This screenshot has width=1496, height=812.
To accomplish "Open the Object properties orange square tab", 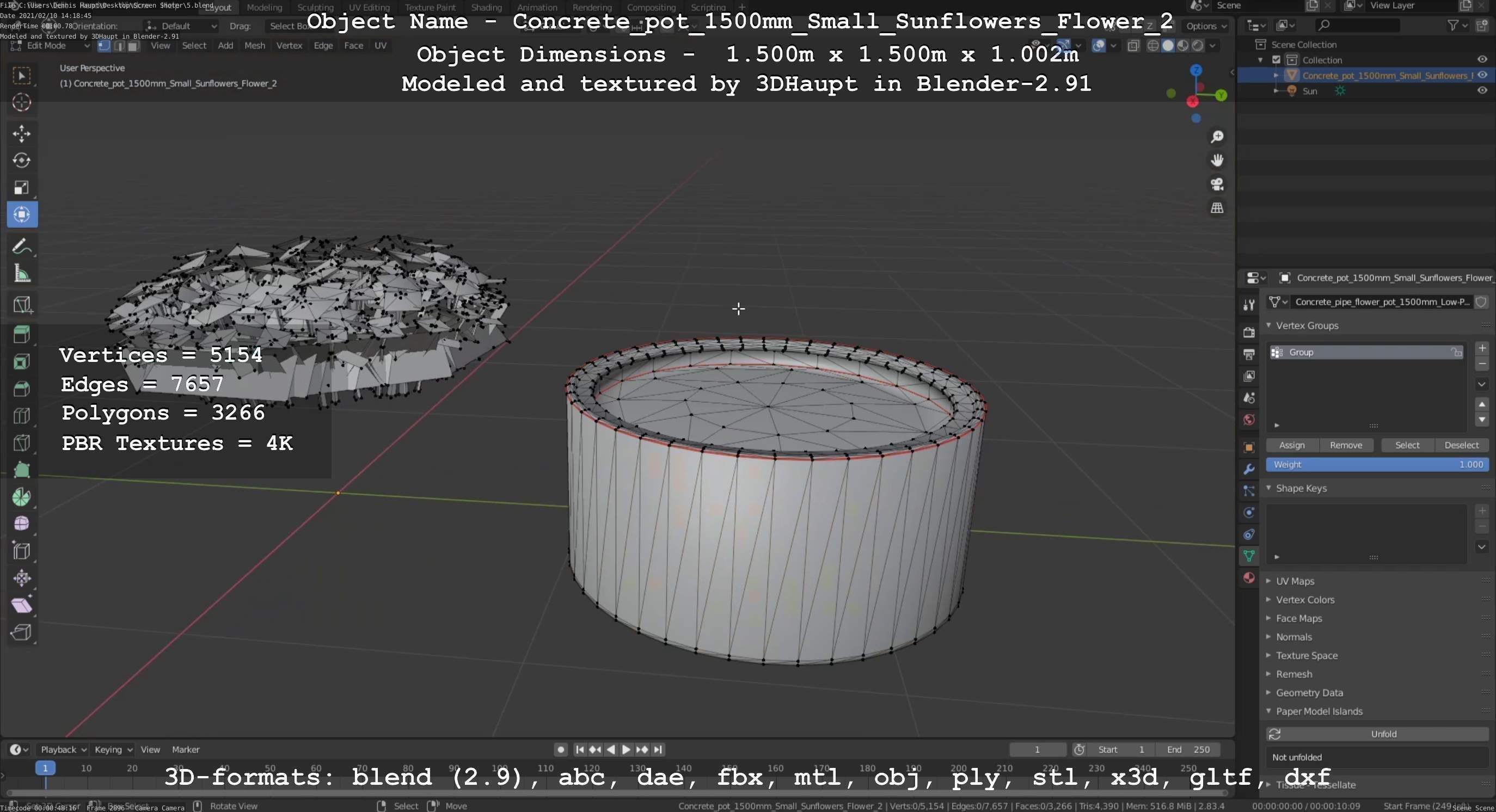I will click(1249, 447).
